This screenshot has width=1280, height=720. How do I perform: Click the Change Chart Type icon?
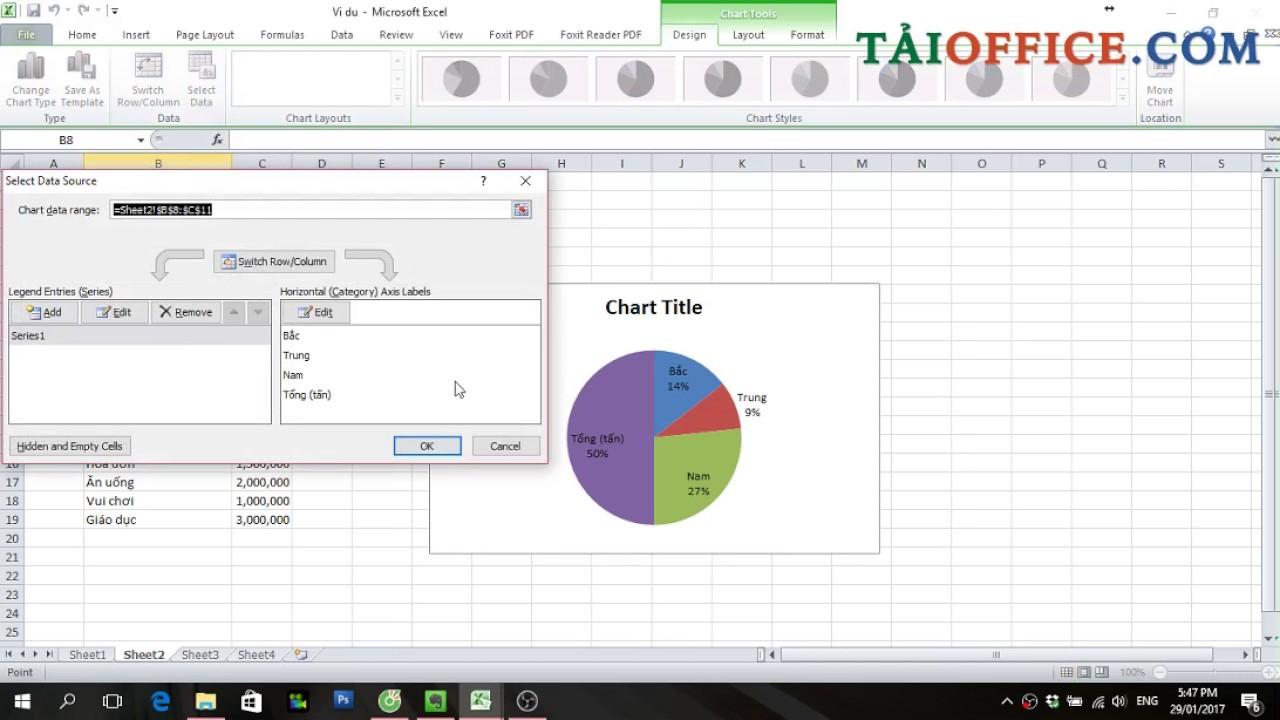click(31, 80)
